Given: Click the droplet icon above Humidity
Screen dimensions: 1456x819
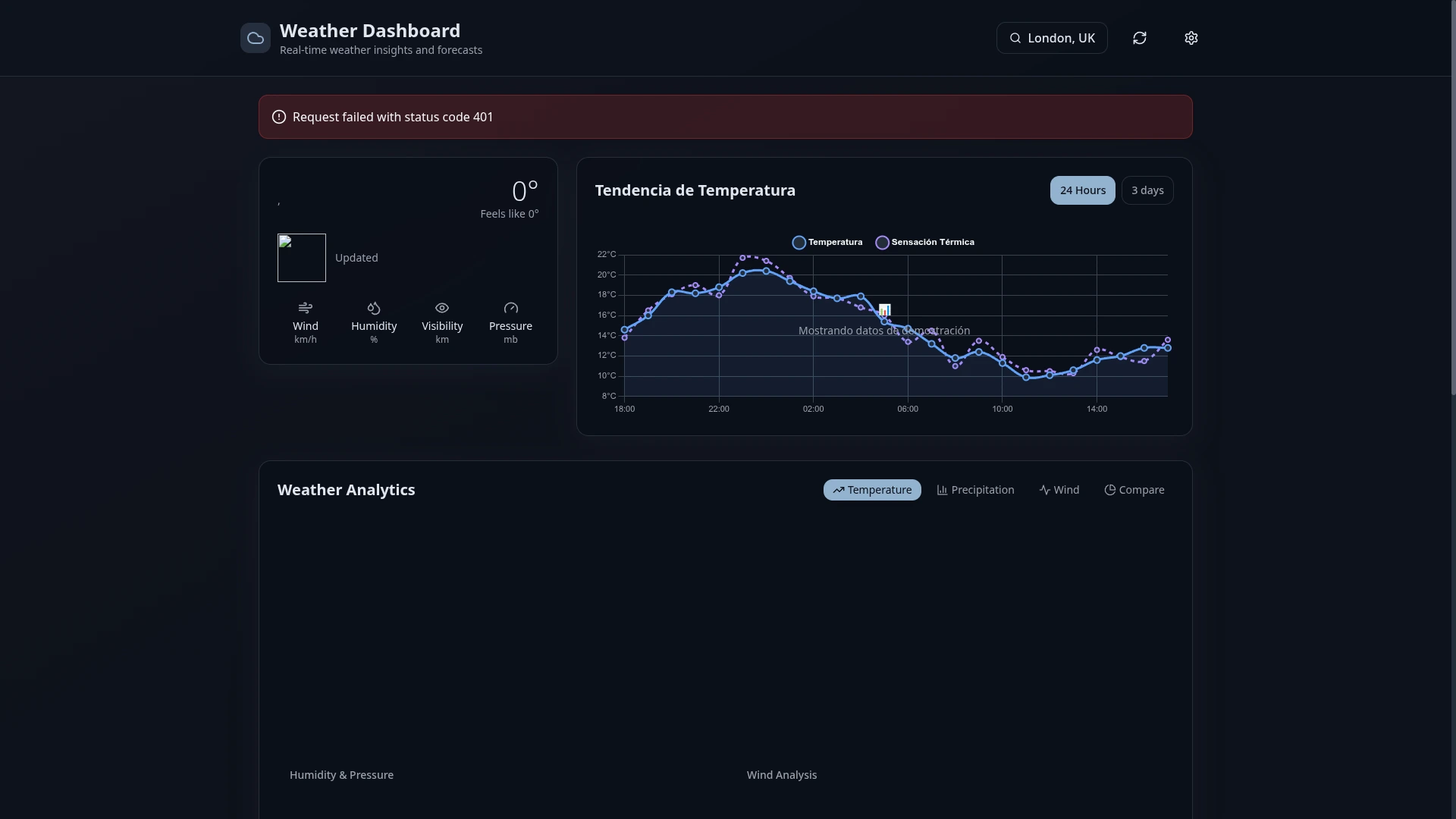Looking at the screenshot, I should (x=374, y=308).
